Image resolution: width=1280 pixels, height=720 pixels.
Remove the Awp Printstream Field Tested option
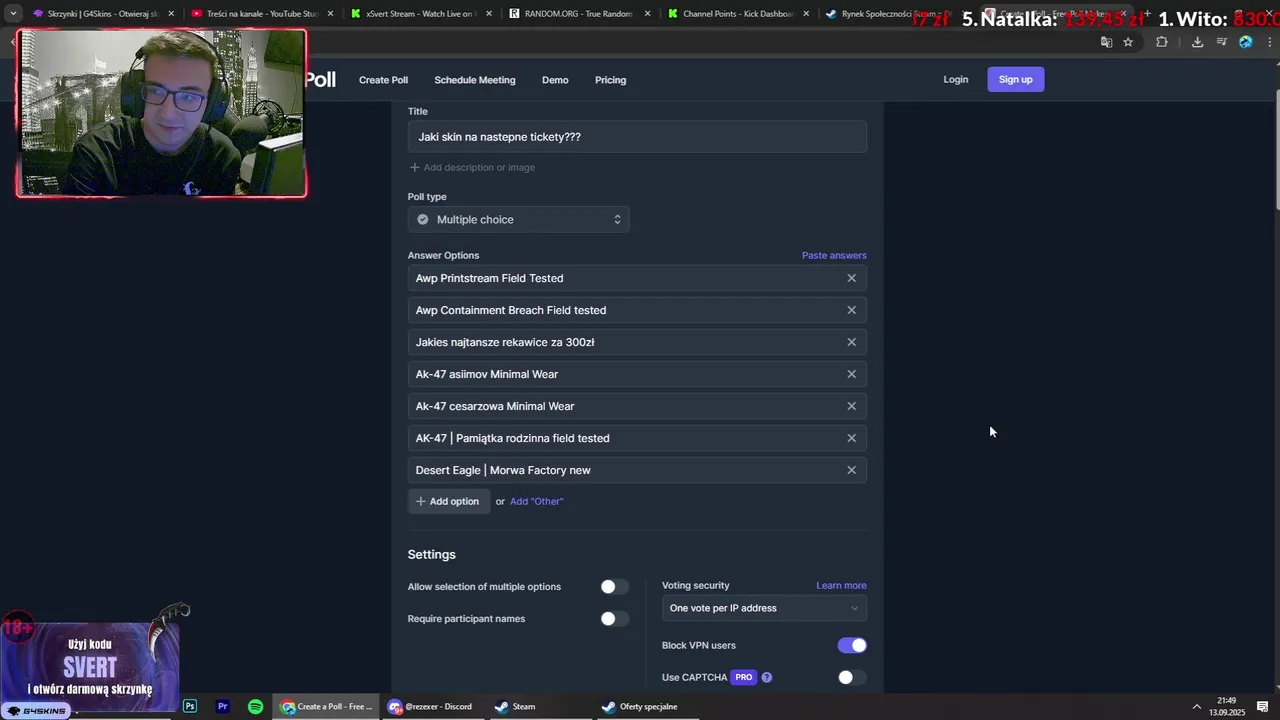coord(852,278)
